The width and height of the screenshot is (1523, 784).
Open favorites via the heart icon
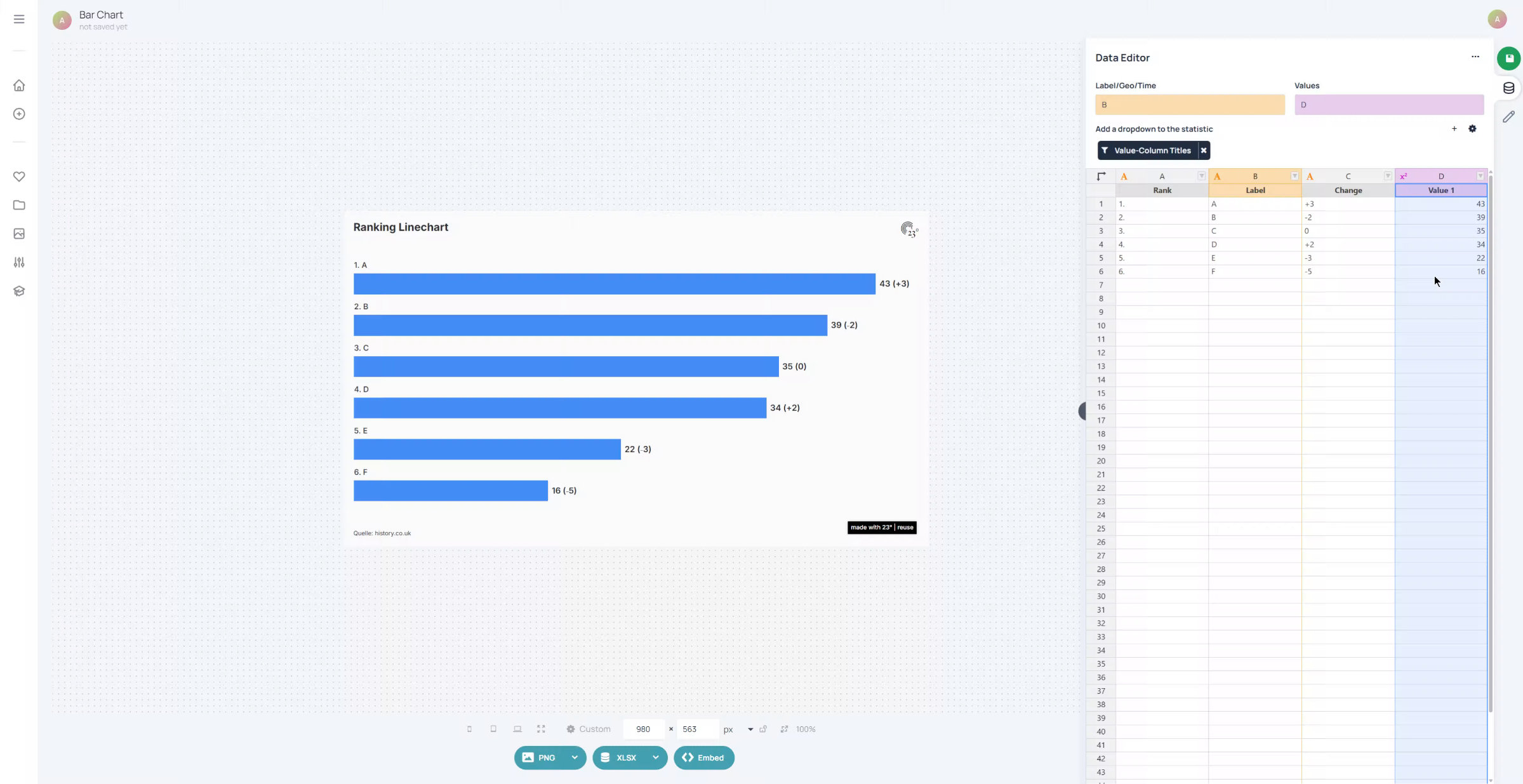click(19, 176)
